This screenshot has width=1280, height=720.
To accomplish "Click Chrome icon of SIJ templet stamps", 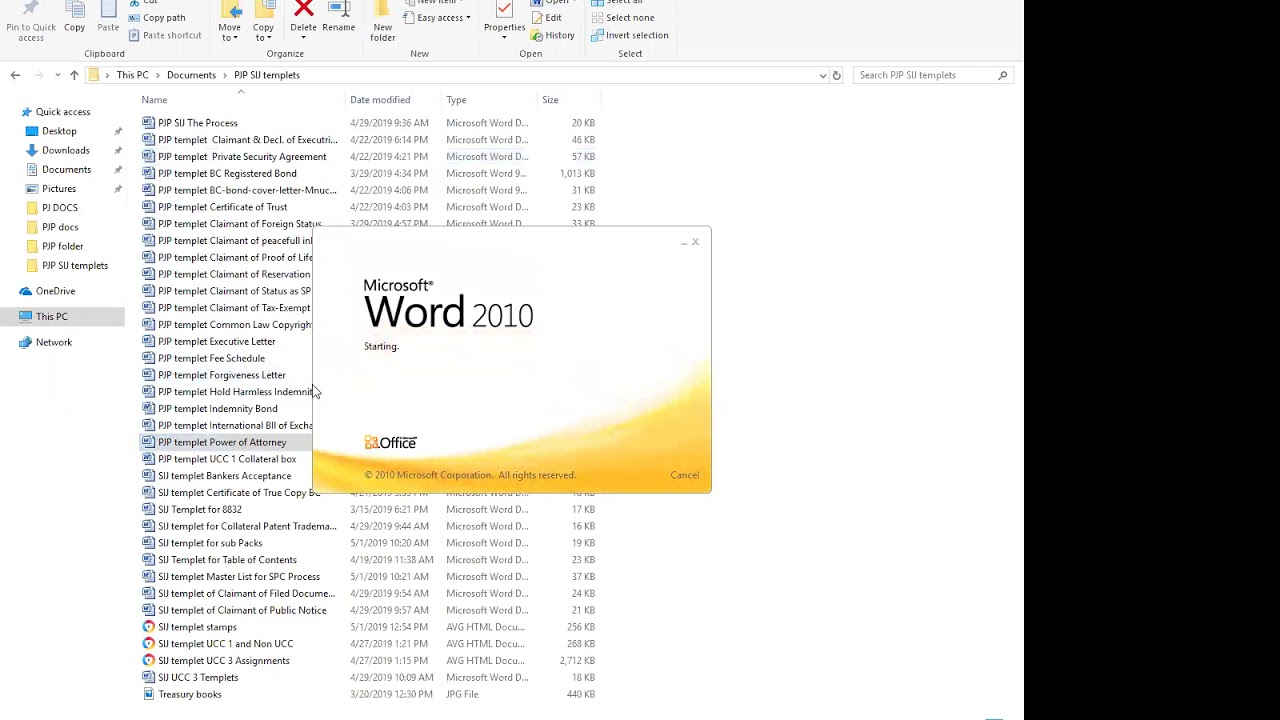I will [148, 627].
